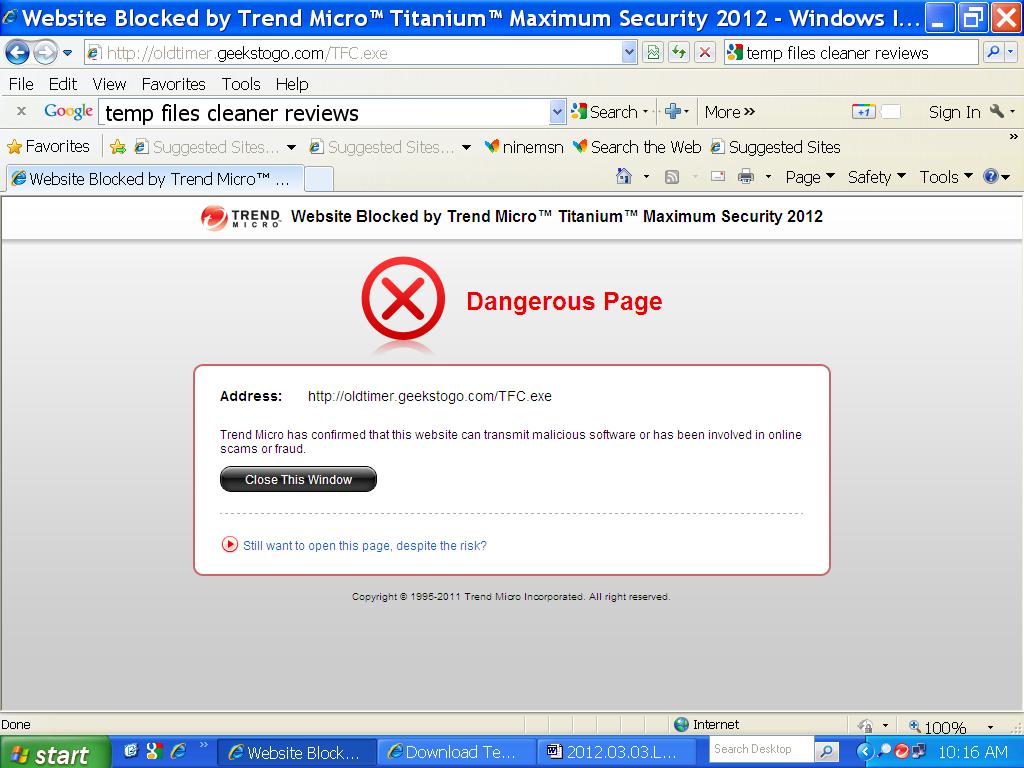Click the Home icon in command bar
Screen dimensions: 1024x768
624,176
